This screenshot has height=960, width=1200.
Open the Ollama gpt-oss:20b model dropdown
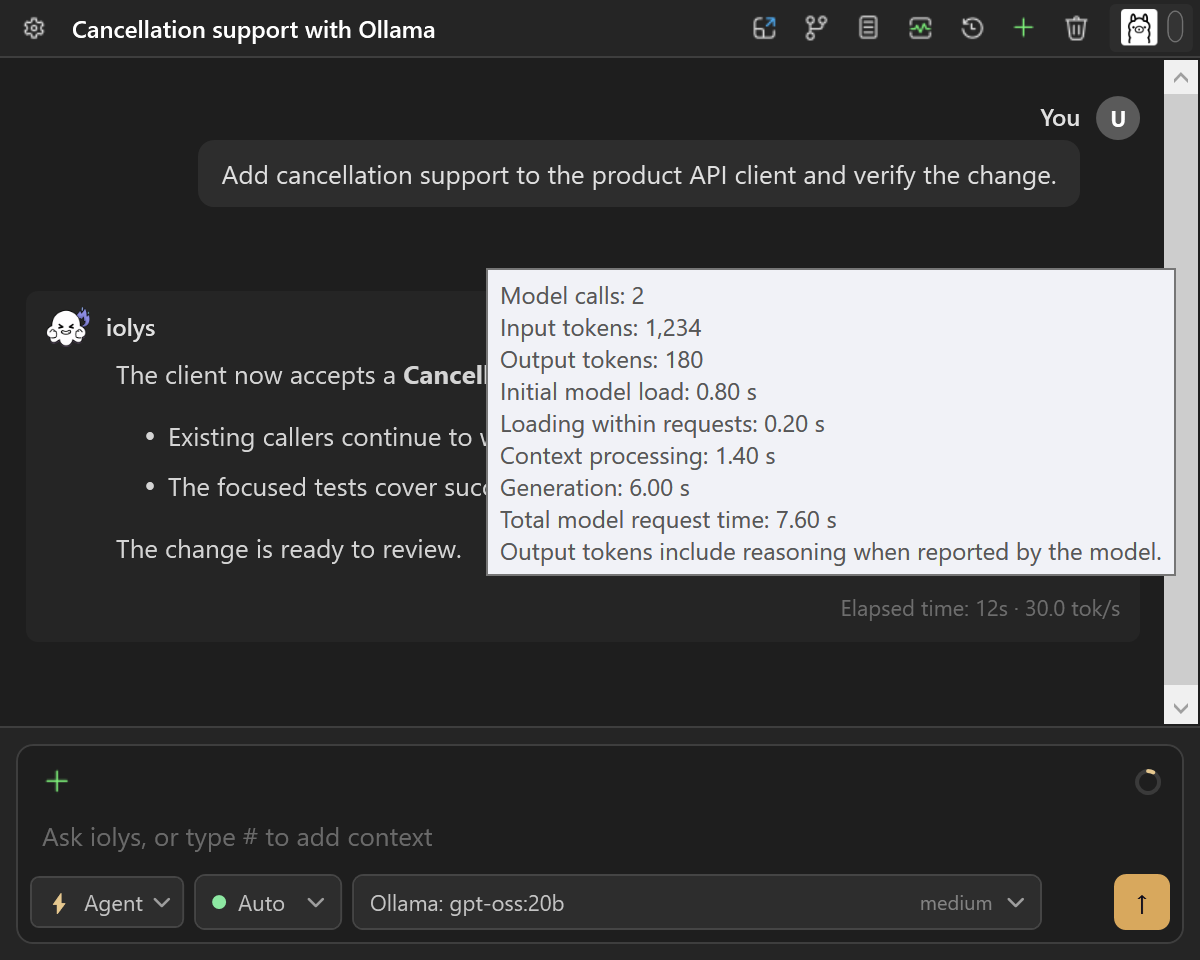coord(697,903)
